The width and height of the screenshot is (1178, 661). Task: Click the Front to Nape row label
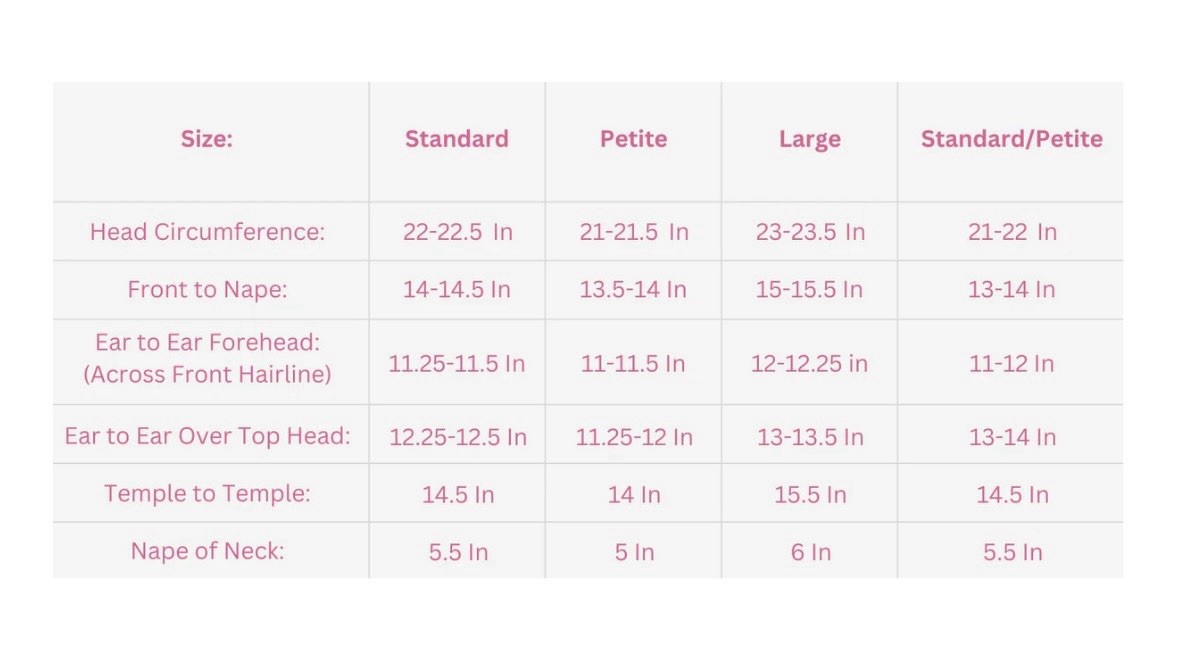(207, 290)
